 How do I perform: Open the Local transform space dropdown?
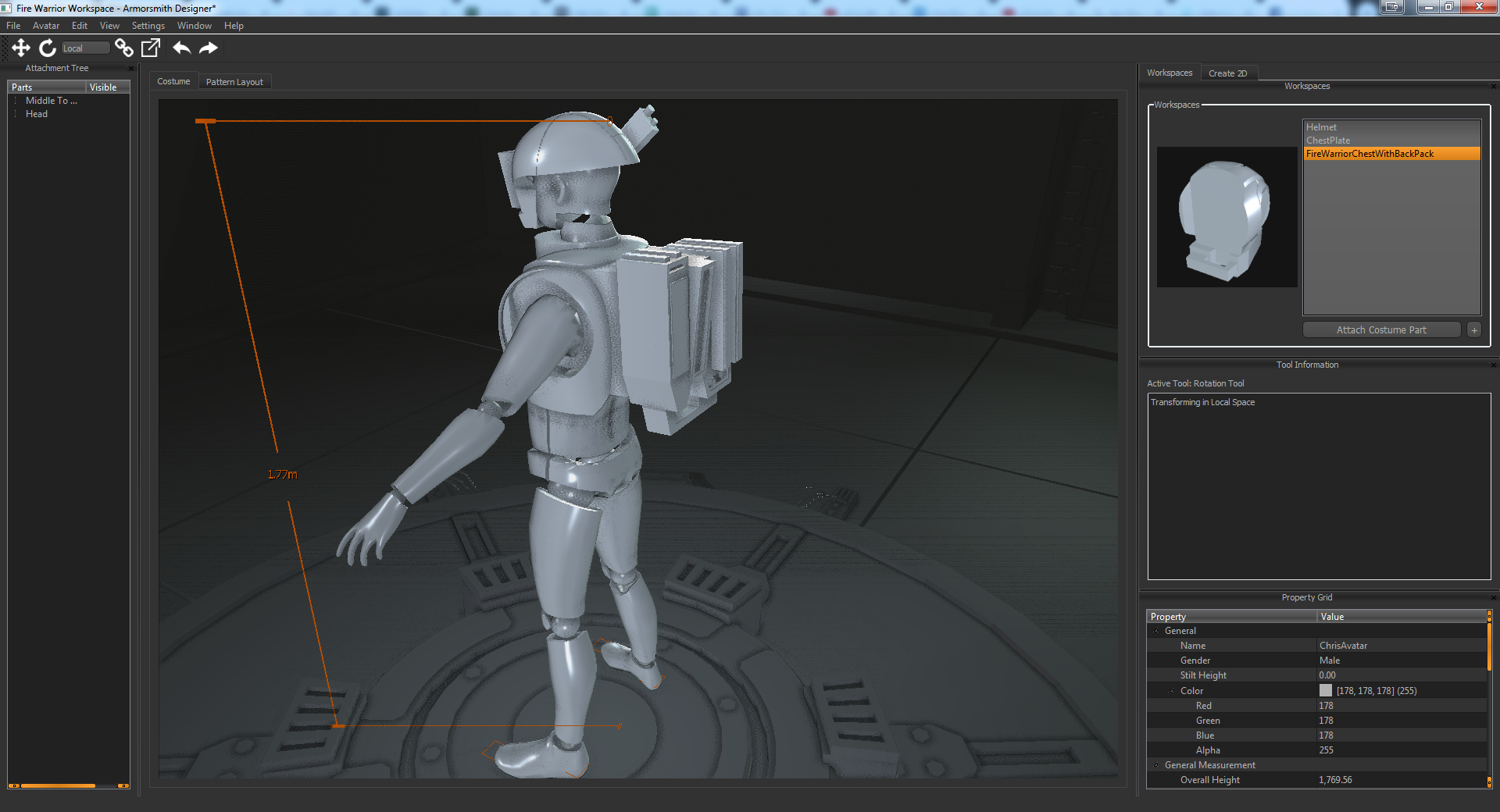click(x=85, y=48)
